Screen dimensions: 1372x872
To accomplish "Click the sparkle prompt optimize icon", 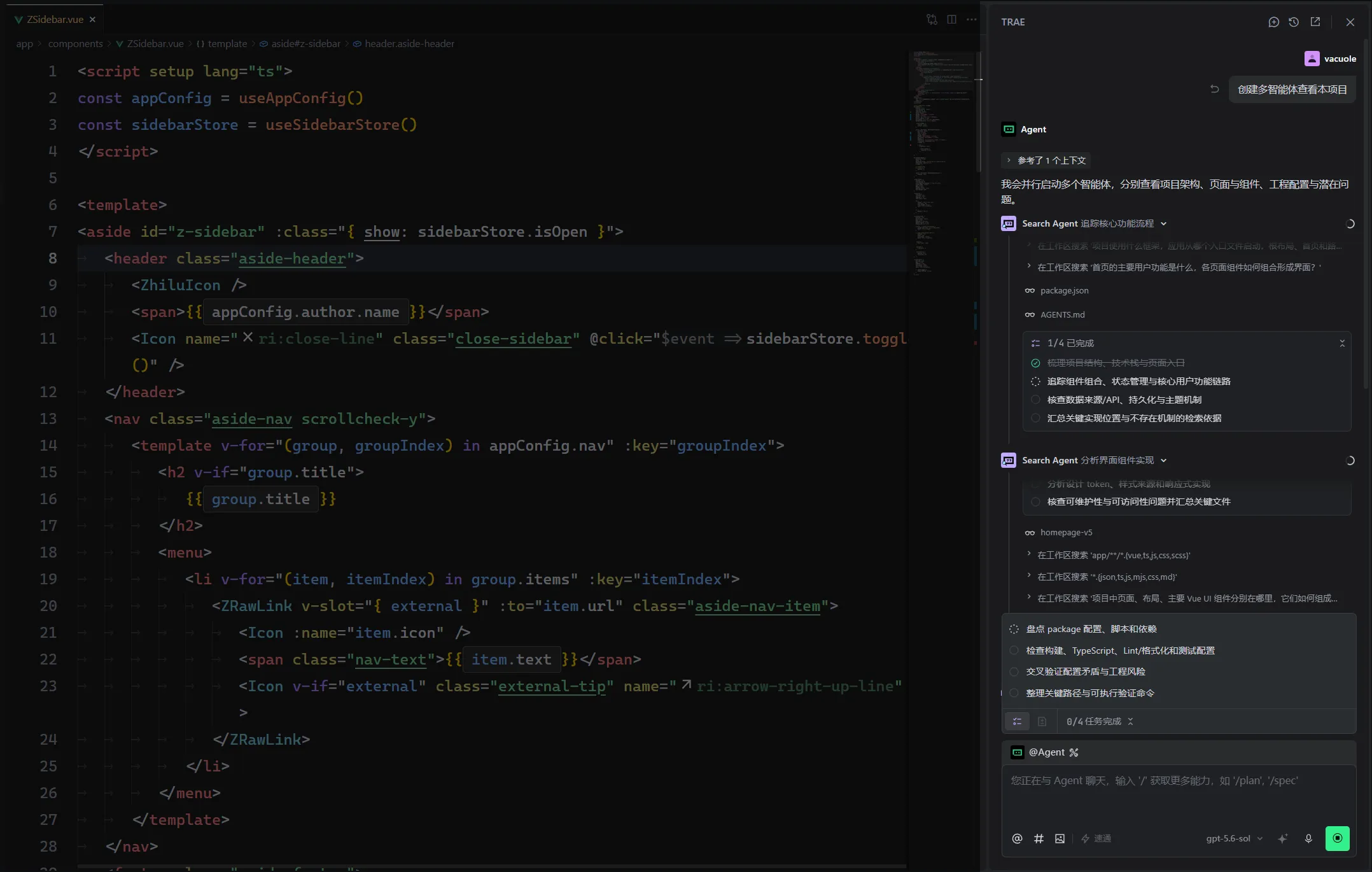I will click(x=1283, y=838).
